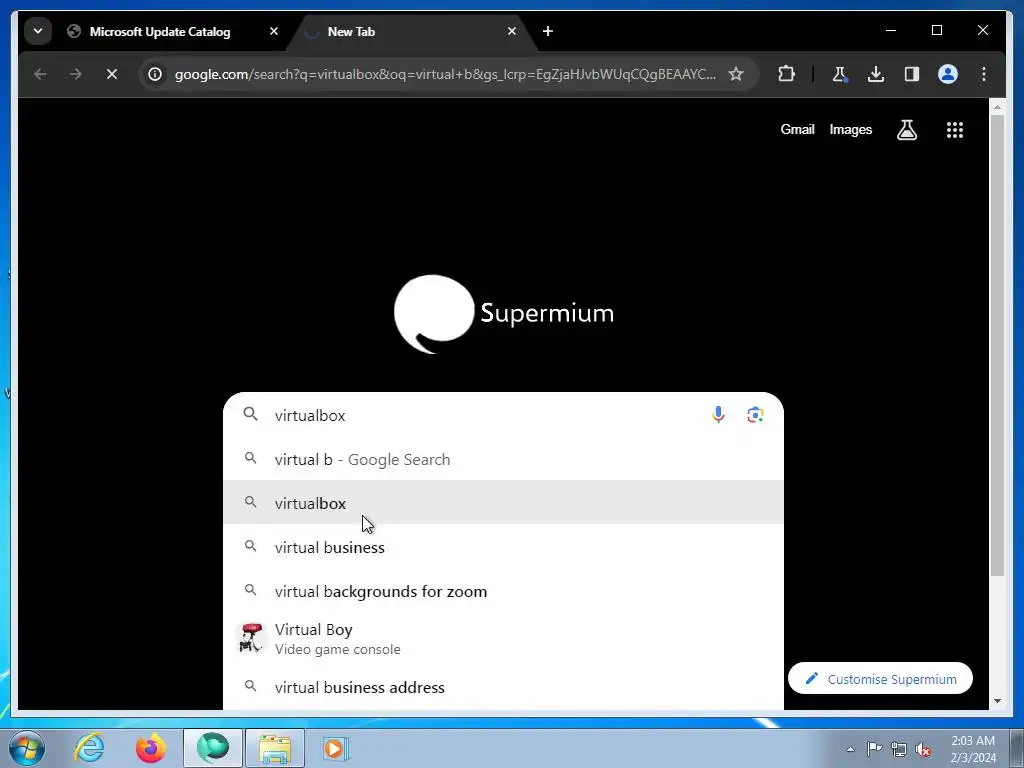Click the scrollbar down arrow
Viewport: 1024px width, 768px height.
pyautogui.click(x=997, y=701)
